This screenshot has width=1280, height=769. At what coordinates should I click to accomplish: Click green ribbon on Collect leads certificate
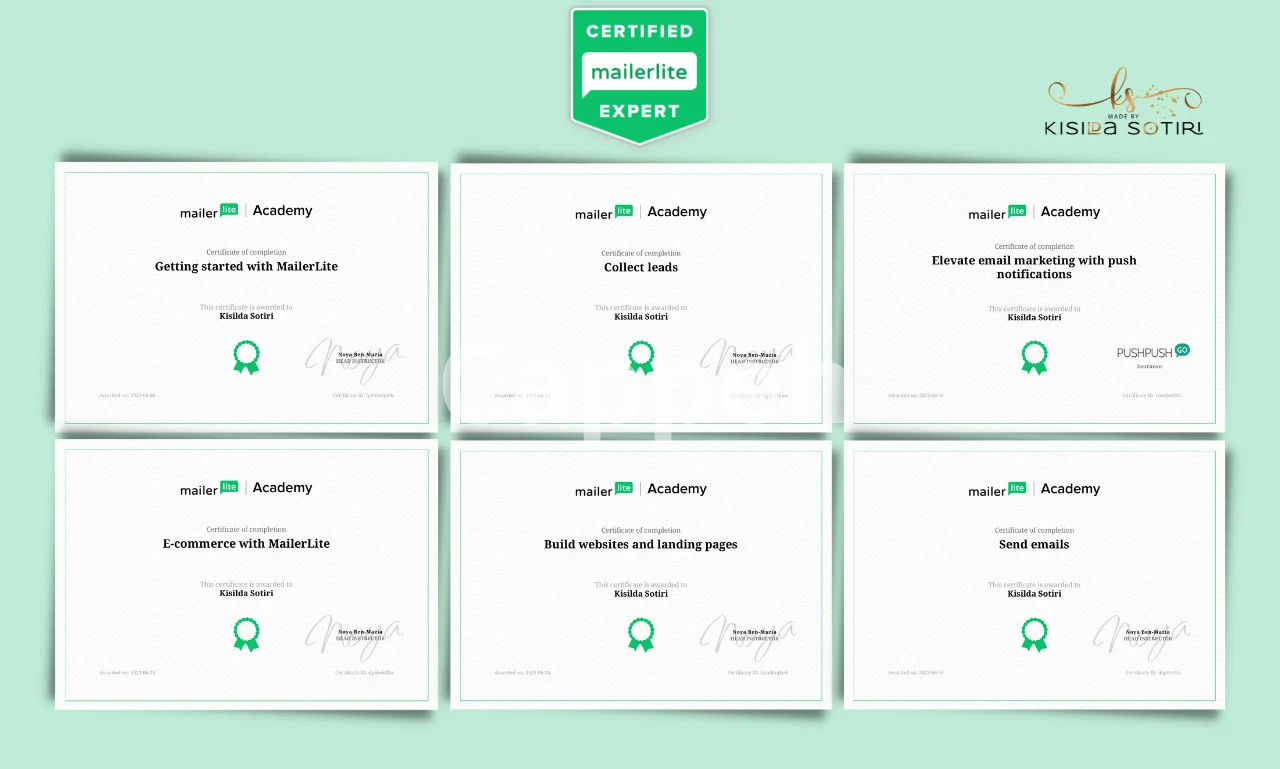641,357
